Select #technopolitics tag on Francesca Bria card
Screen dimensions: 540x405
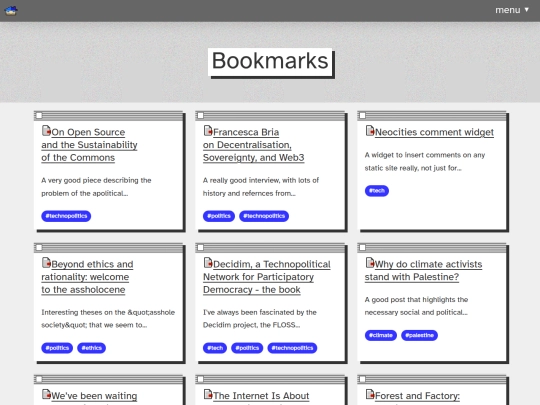[264, 216]
